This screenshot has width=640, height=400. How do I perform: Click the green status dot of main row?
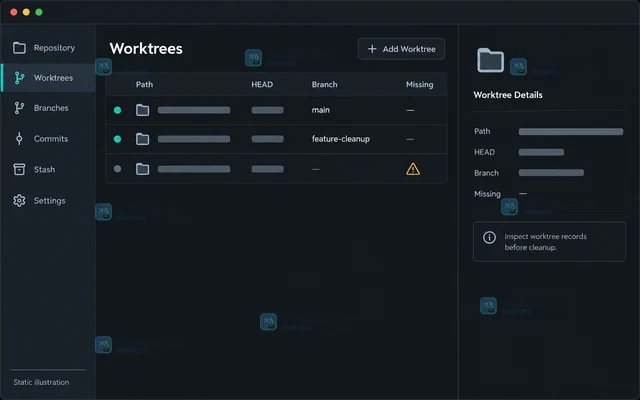[x=118, y=110]
